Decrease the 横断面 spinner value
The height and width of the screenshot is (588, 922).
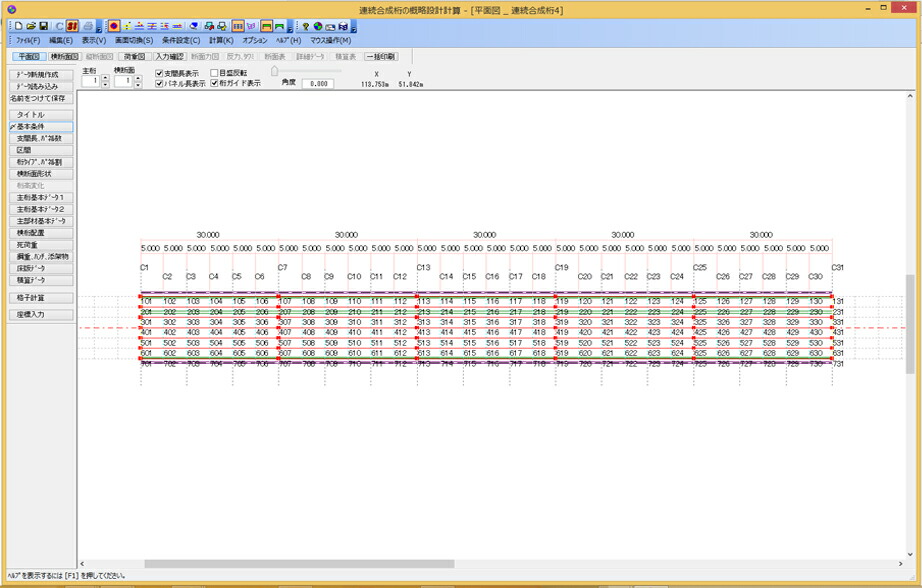click(138, 85)
